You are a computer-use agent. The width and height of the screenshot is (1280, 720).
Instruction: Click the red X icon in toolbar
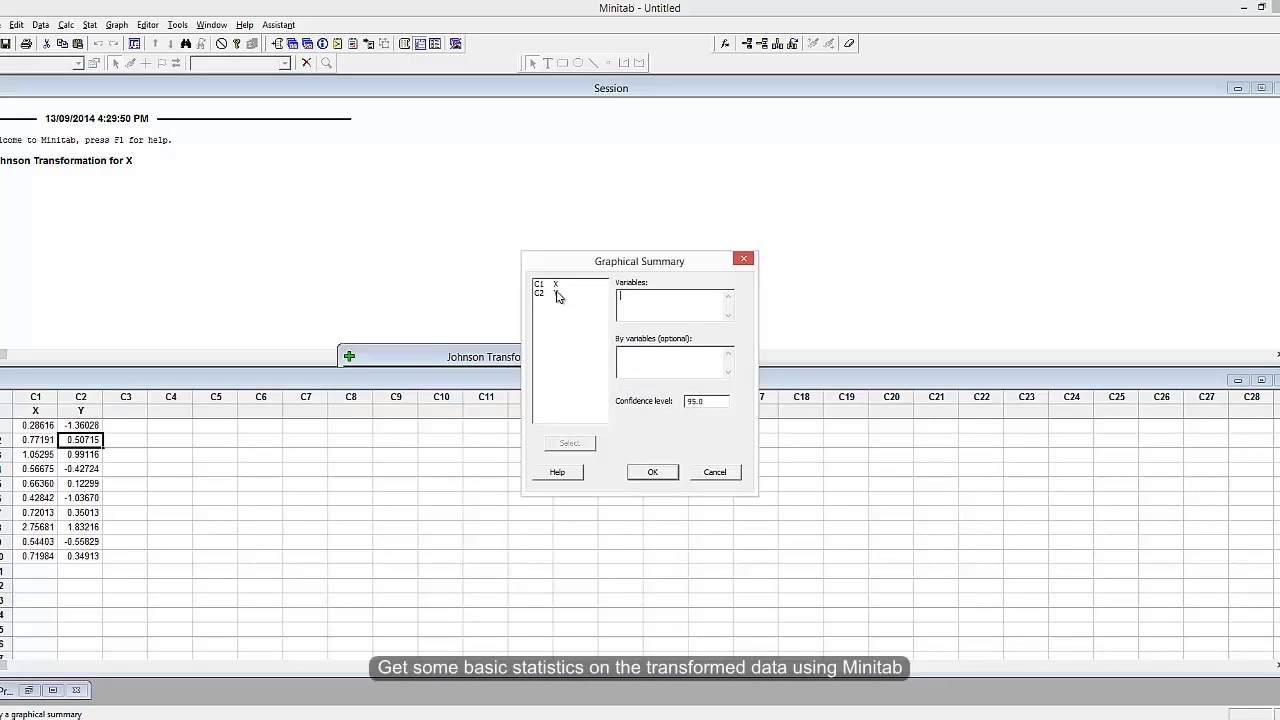pos(306,63)
